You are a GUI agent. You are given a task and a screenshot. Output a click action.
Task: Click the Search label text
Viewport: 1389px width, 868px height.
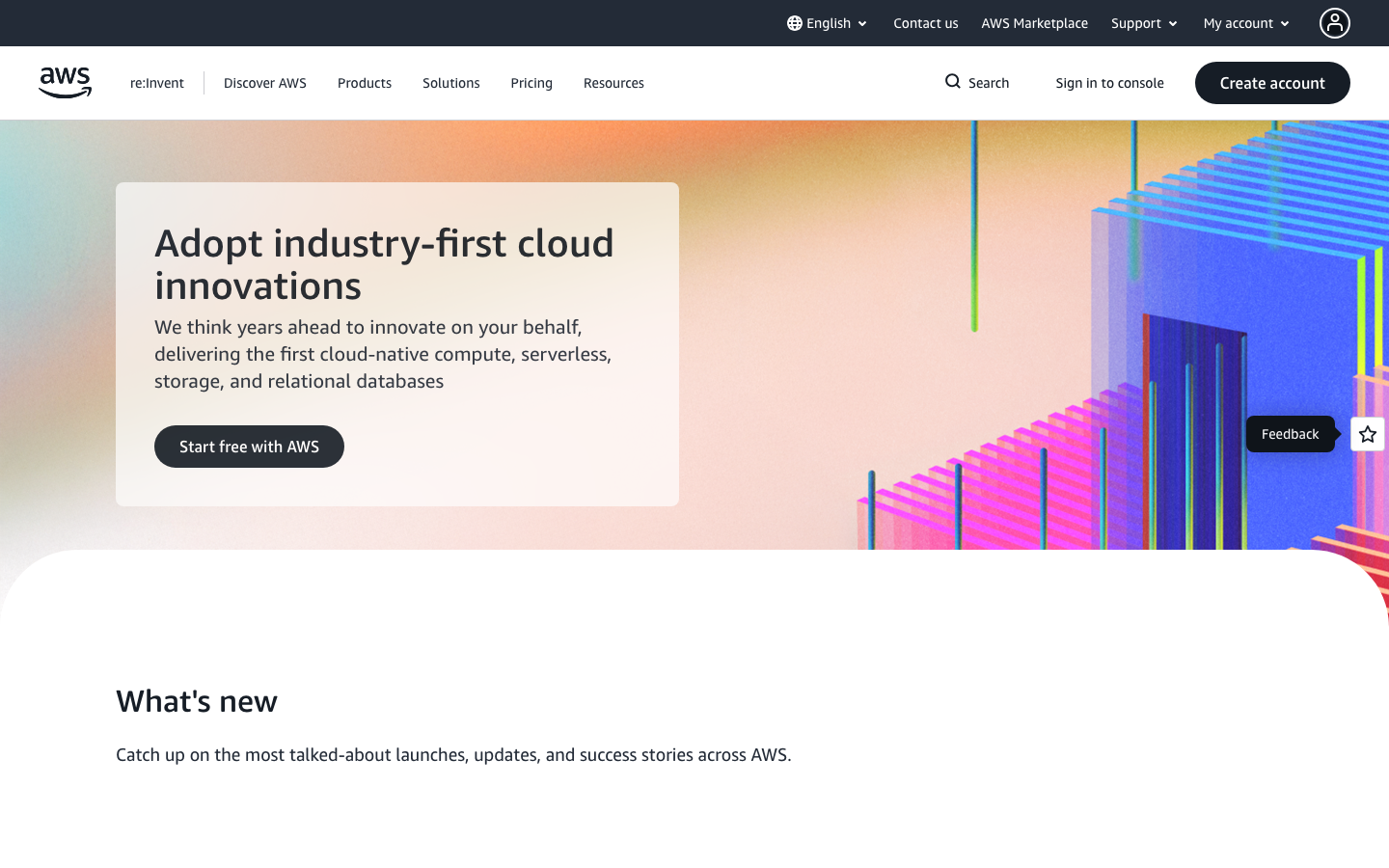coord(989,83)
